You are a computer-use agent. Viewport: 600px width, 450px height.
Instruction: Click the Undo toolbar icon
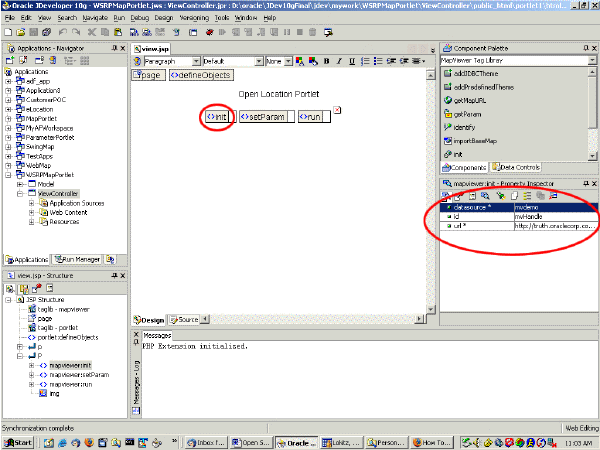click(x=63, y=33)
